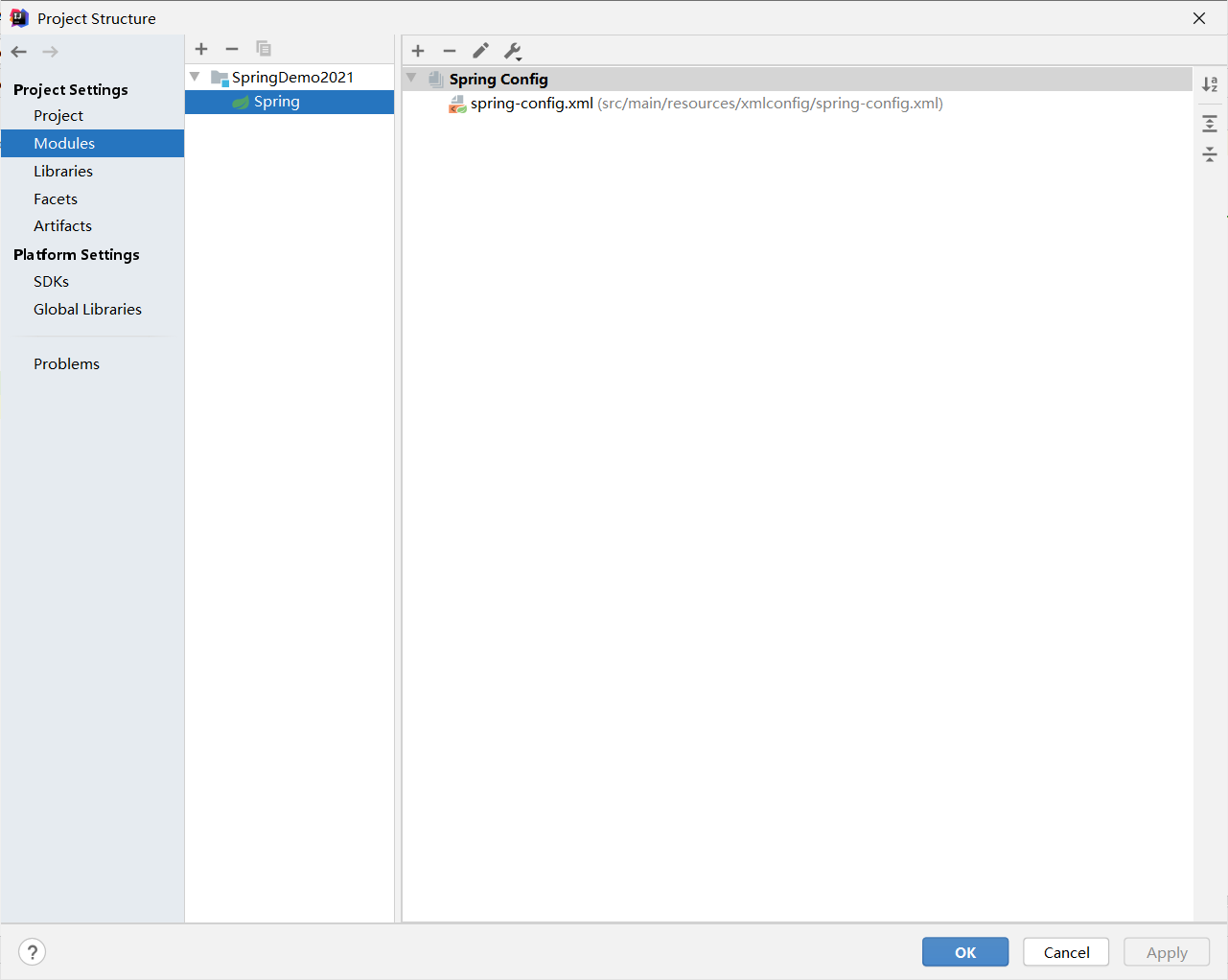
Task: Go forward with the right arrow
Action: pos(51,52)
